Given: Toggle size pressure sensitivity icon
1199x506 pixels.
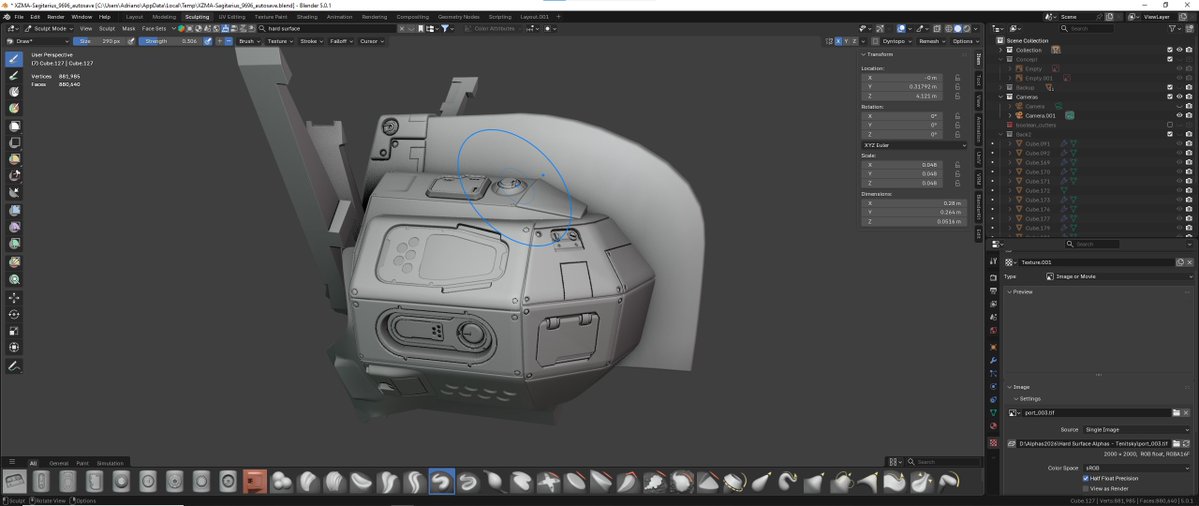Looking at the screenshot, I should coord(131,41).
